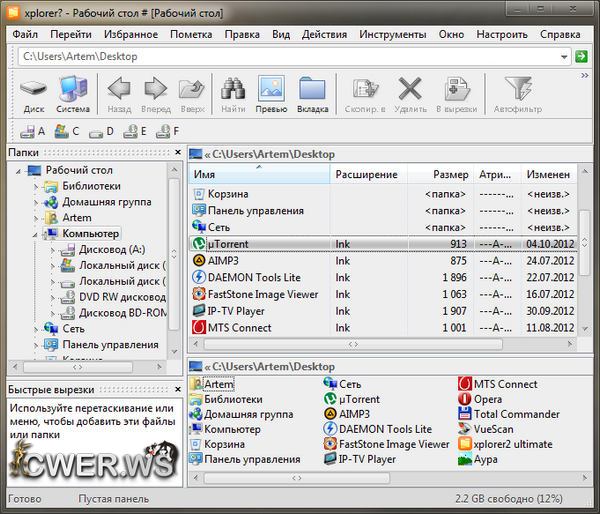This screenshot has width=600, height=514.
Task: Expand the Библиотеки tree node
Action: tap(39, 186)
